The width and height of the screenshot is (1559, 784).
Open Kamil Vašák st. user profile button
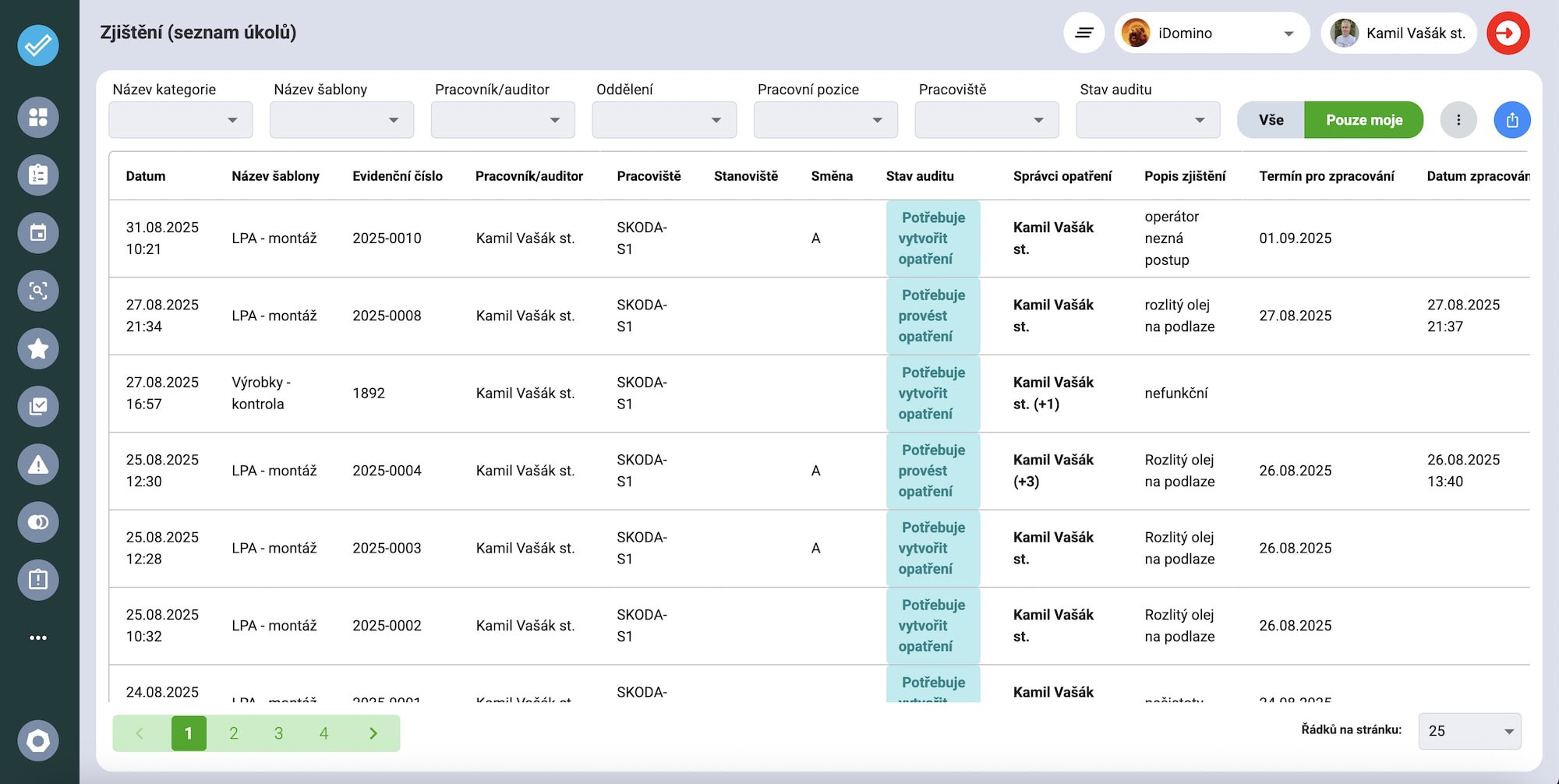pyautogui.click(x=1399, y=34)
